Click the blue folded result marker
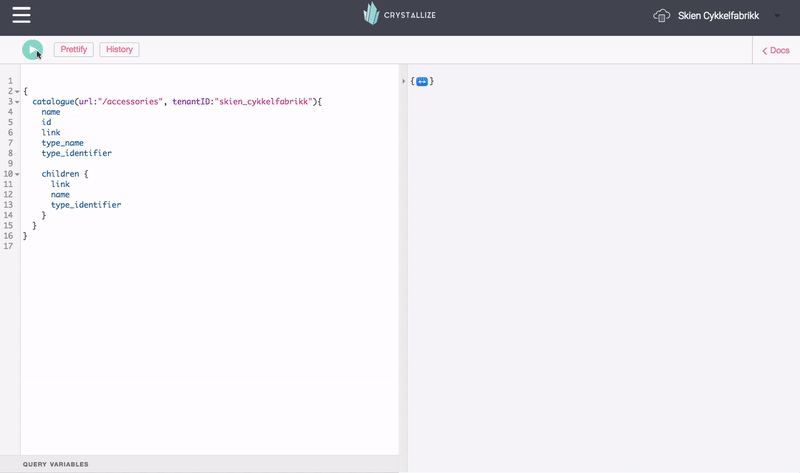Image resolution: width=800 pixels, height=473 pixels. 422,82
